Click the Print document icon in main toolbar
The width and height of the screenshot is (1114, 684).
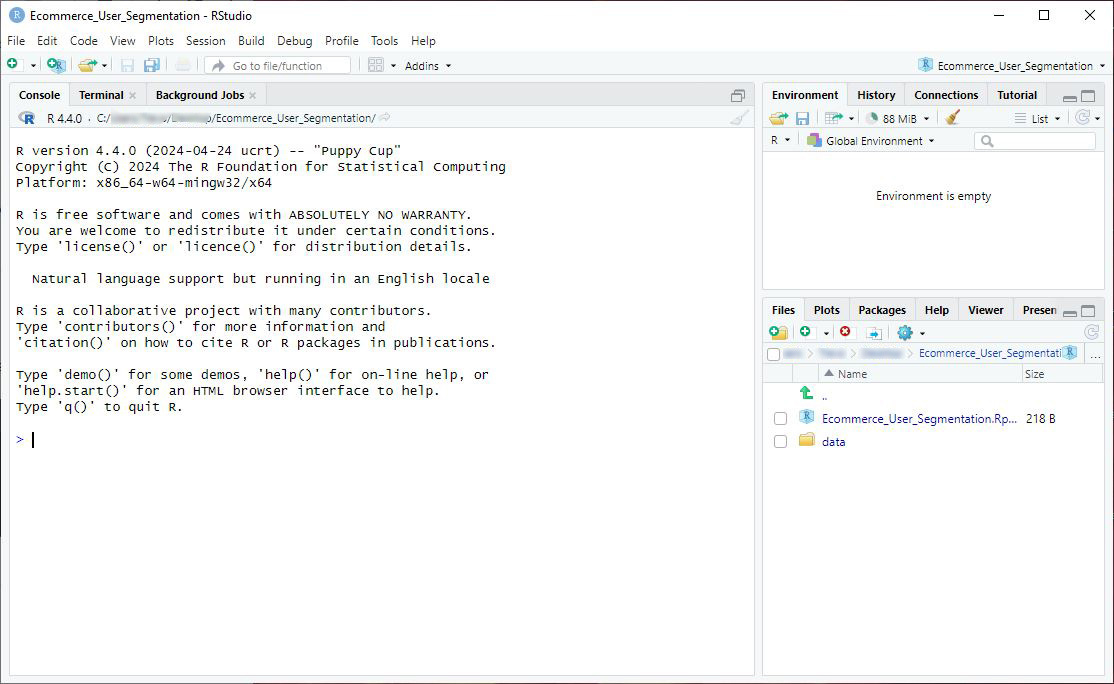pyautogui.click(x=183, y=65)
